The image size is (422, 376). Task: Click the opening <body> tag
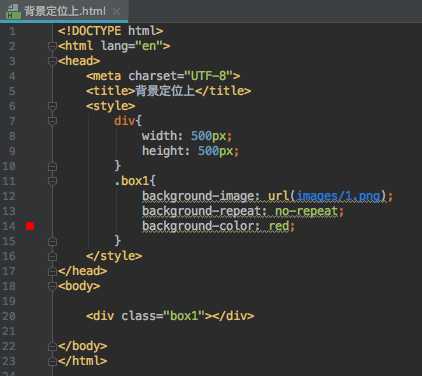click(x=79, y=286)
